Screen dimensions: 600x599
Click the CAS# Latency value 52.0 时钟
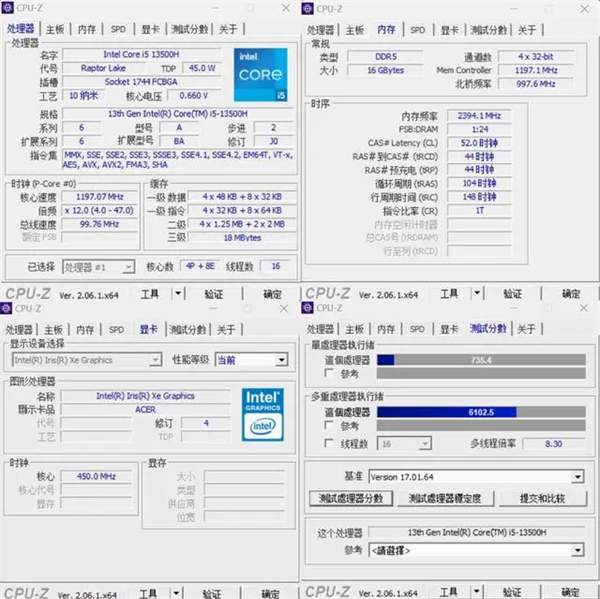coord(479,143)
